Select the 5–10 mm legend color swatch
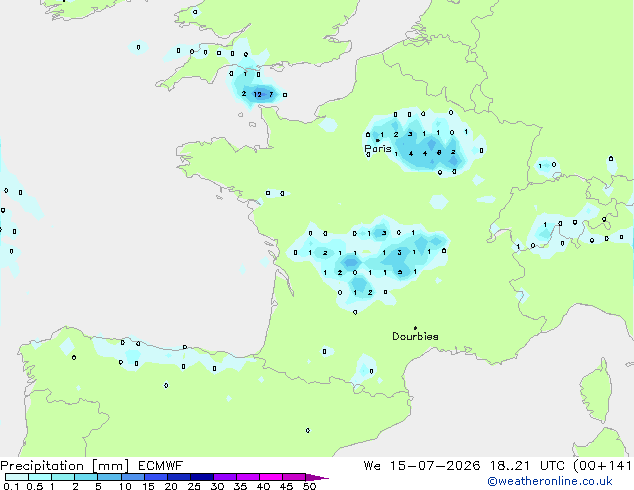 pos(109,477)
